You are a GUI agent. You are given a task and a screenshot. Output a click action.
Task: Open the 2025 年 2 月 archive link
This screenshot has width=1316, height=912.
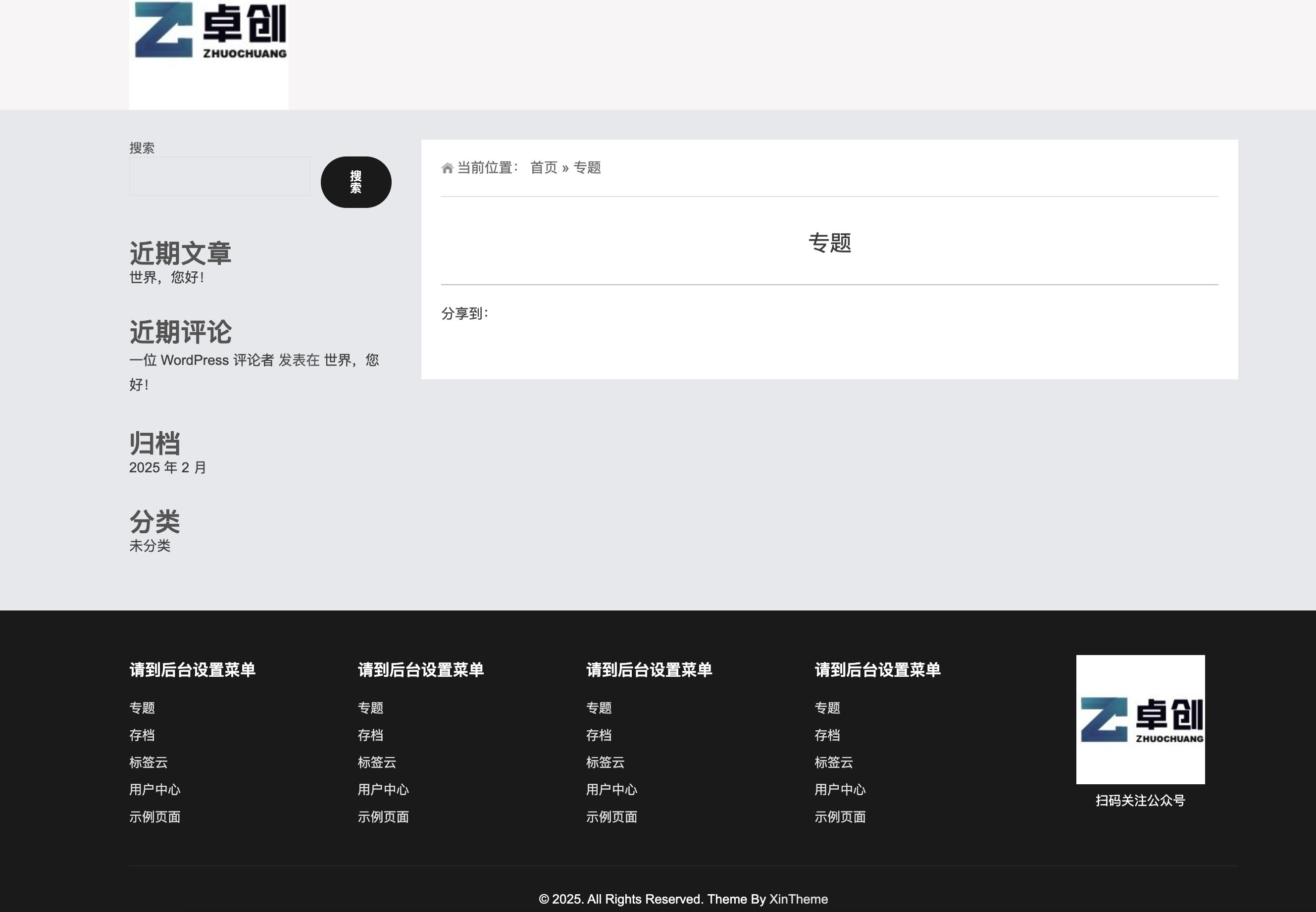167,467
